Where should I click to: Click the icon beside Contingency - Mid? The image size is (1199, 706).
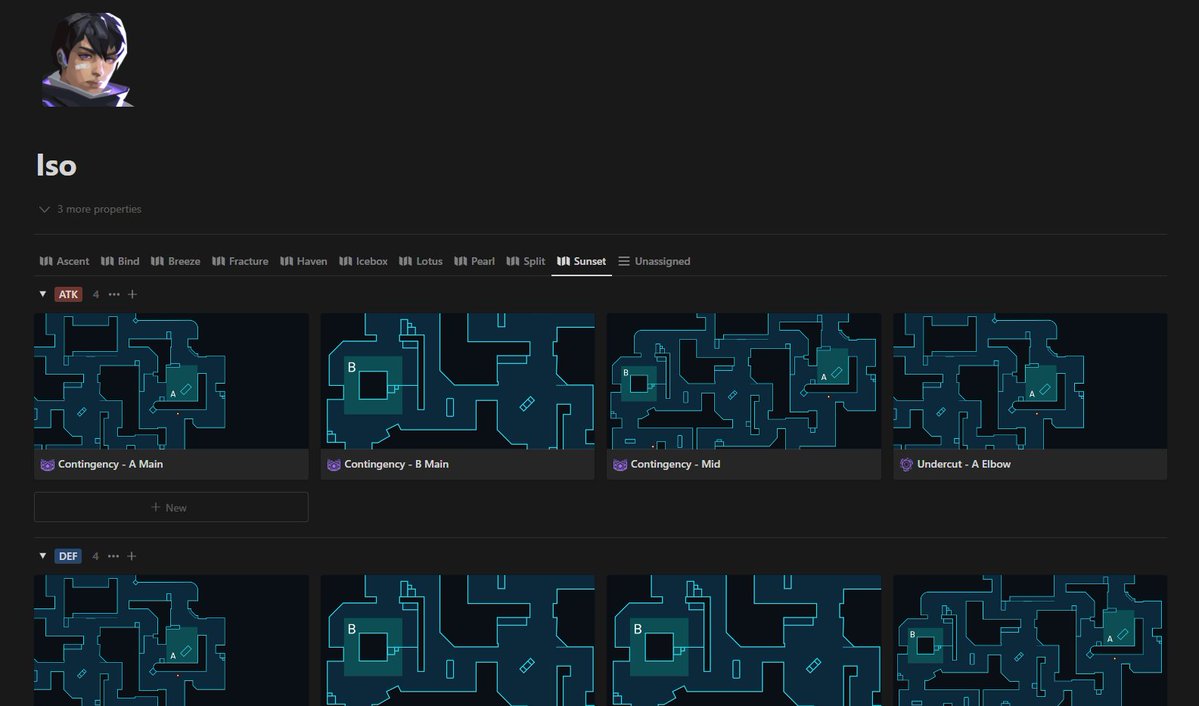click(x=620, y=464)
